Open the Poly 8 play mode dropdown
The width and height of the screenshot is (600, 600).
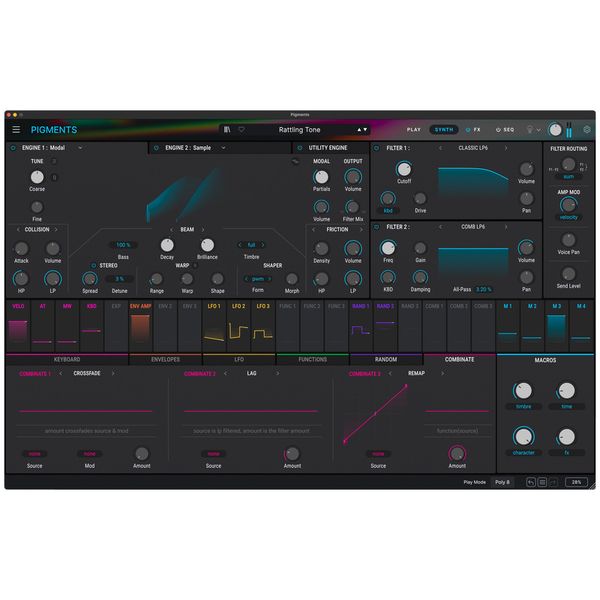click(x=503, y=482)
